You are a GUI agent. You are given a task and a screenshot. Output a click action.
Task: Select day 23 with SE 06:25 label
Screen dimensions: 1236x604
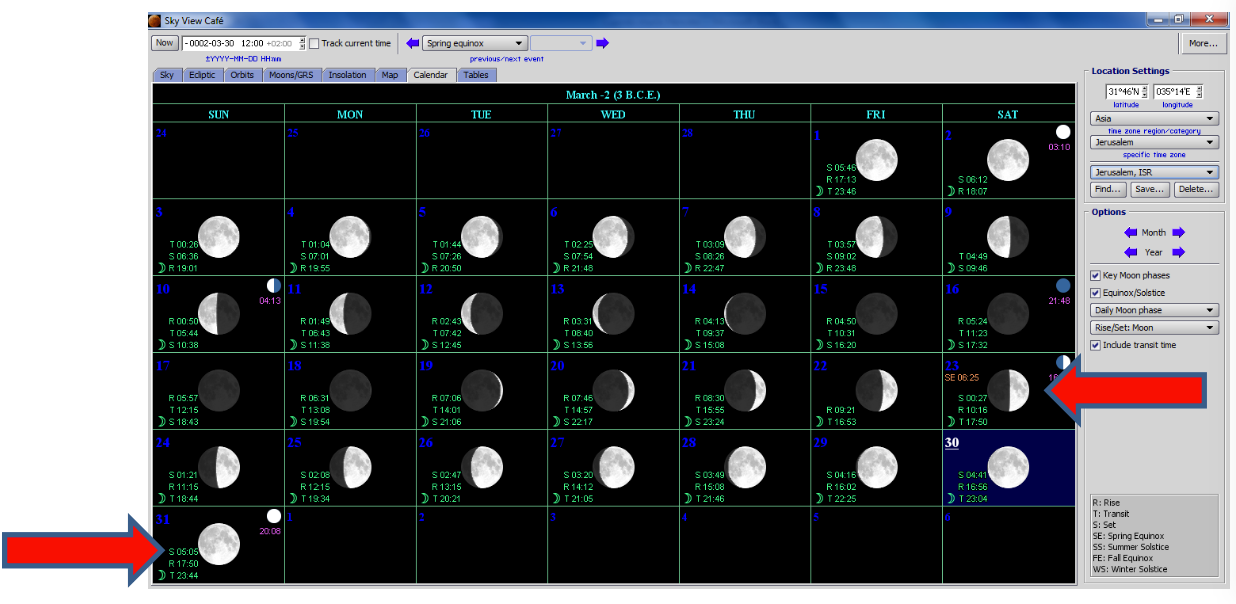click(1009, 391)
